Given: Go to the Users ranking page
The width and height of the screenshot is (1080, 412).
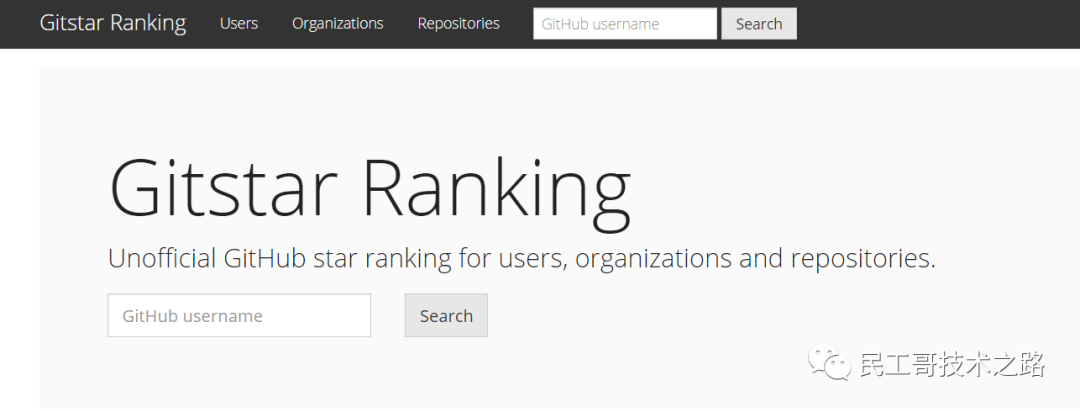Looking at the screenshot, I should click(239, 23).
